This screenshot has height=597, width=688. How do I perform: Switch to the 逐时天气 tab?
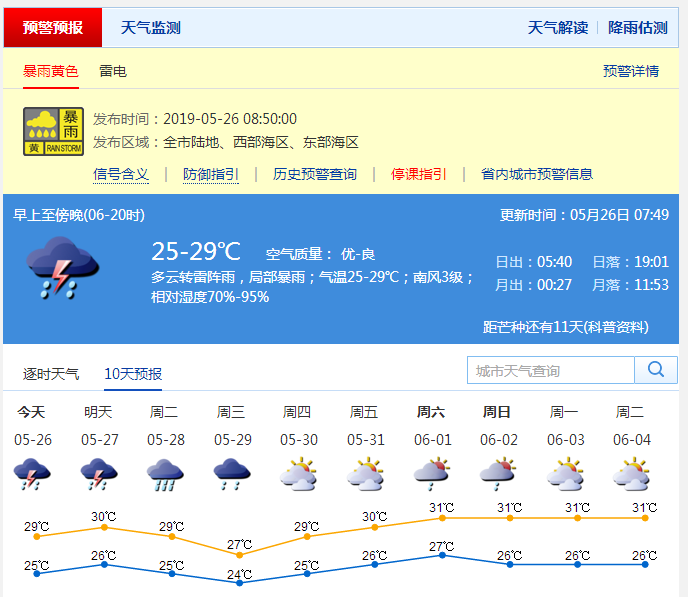(51, 374)
